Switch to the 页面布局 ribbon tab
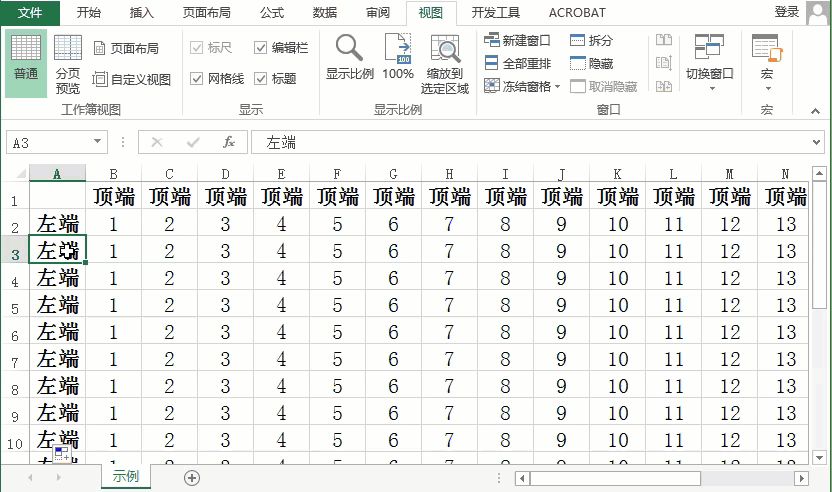Screen dimensions: 832x492 (206, 13)
